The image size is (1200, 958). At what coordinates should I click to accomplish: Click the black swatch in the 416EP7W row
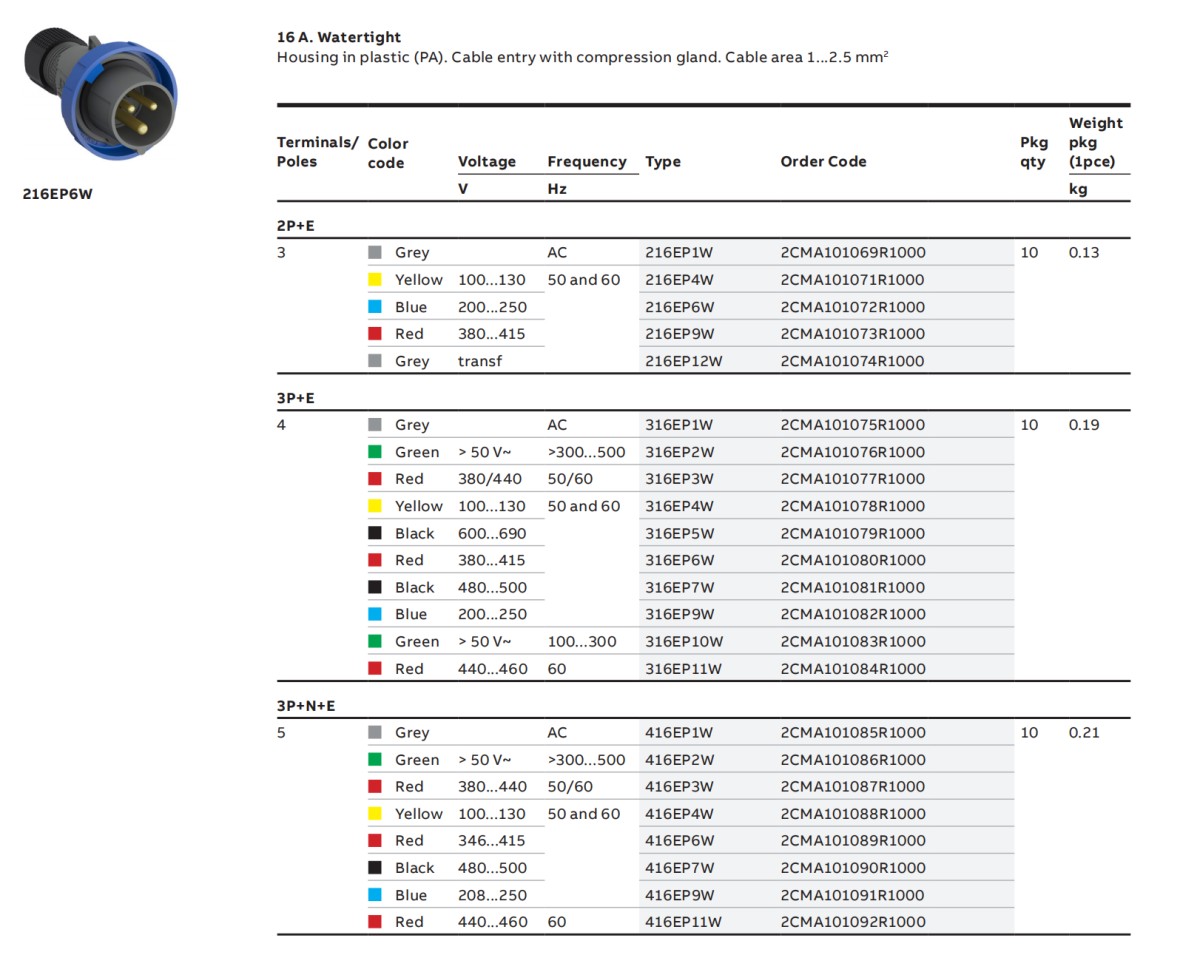click(x=375, y=868)
